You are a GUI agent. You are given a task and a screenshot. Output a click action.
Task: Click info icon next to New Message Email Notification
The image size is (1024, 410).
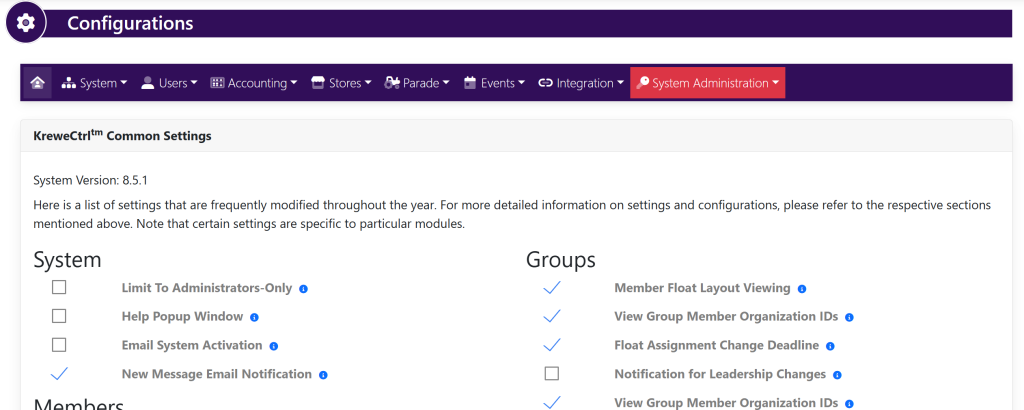click(x=323, y=375)
